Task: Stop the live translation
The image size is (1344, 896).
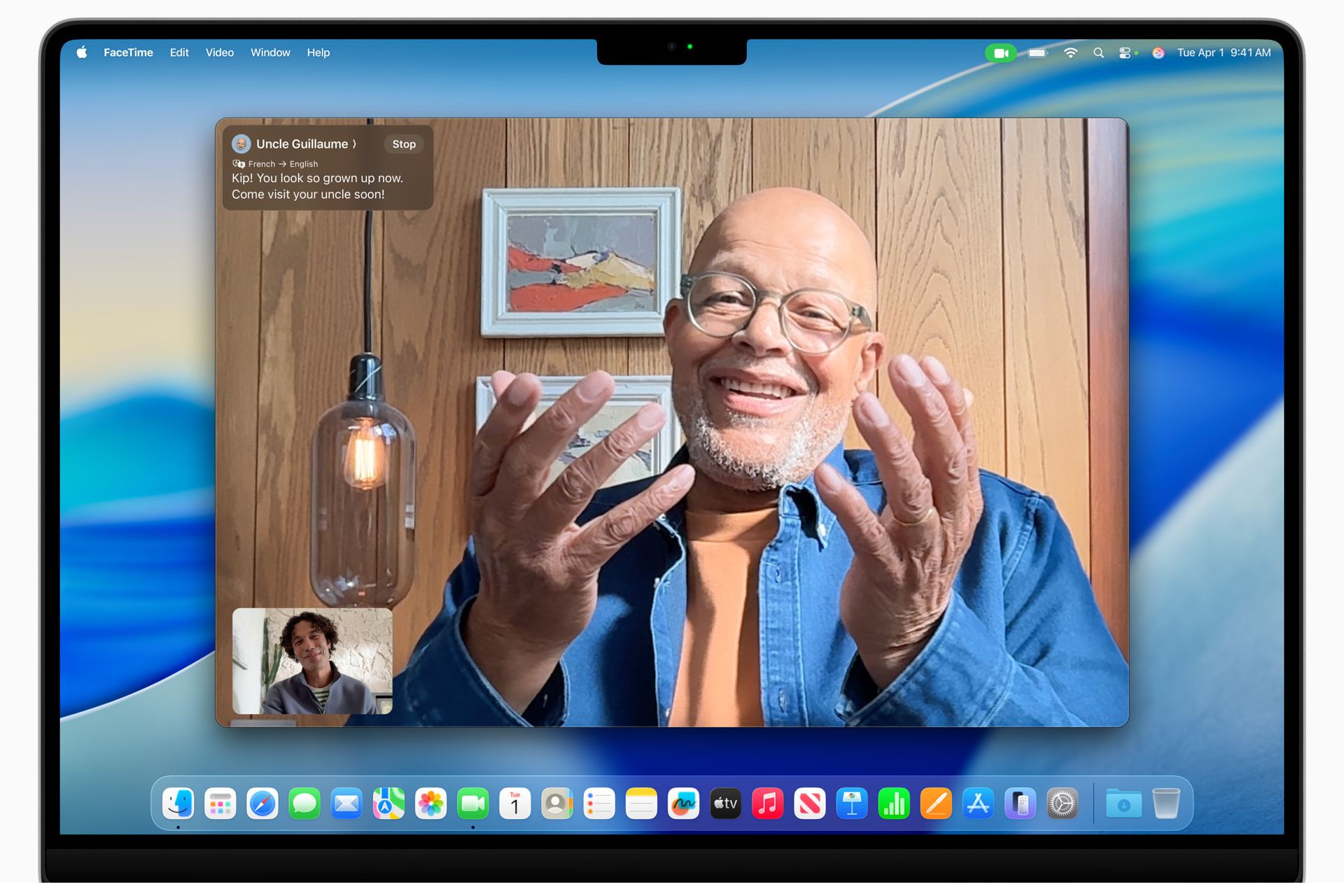Action: click(404, 144)
